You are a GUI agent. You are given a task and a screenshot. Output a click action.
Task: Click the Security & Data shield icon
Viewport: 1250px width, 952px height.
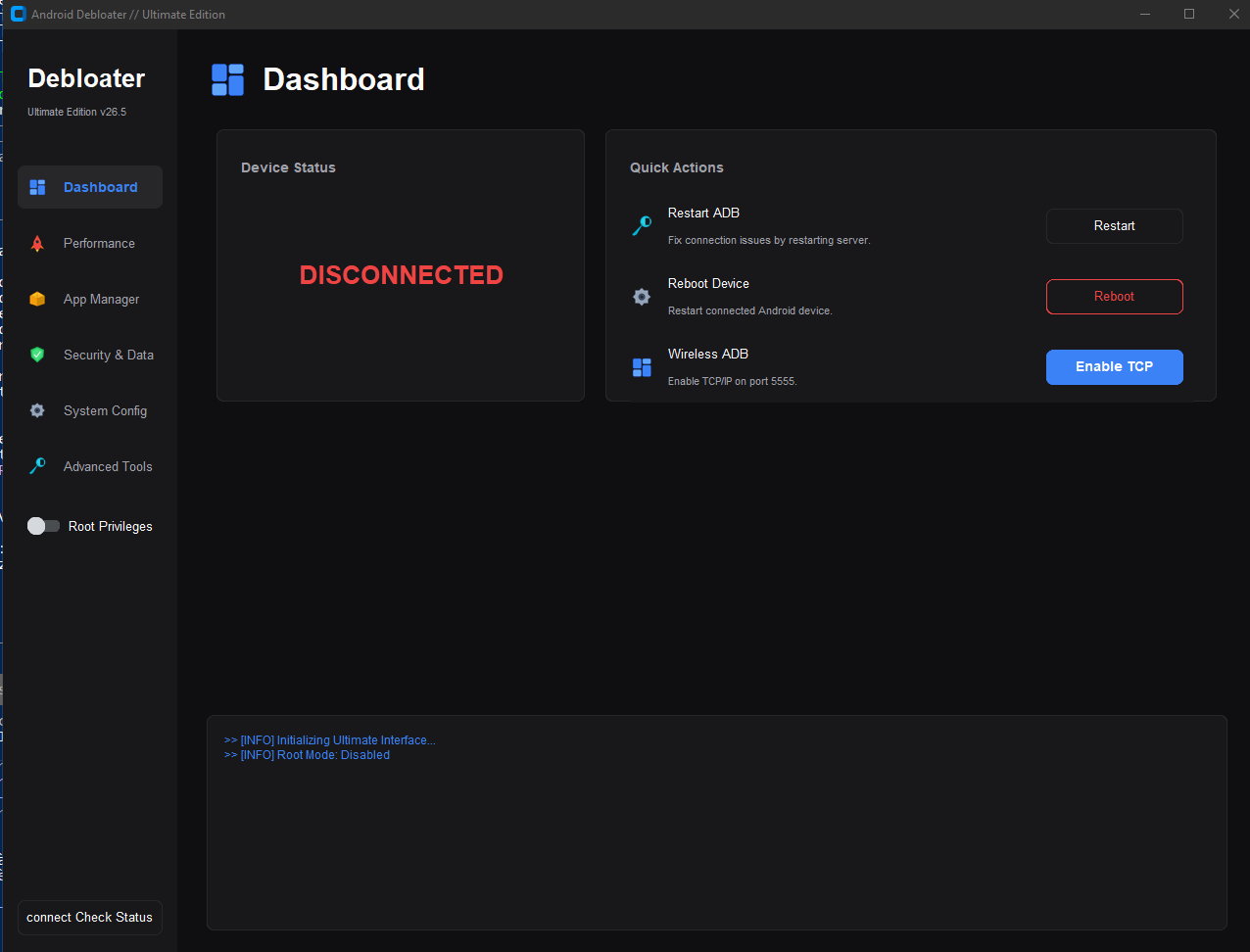(37, 355)
